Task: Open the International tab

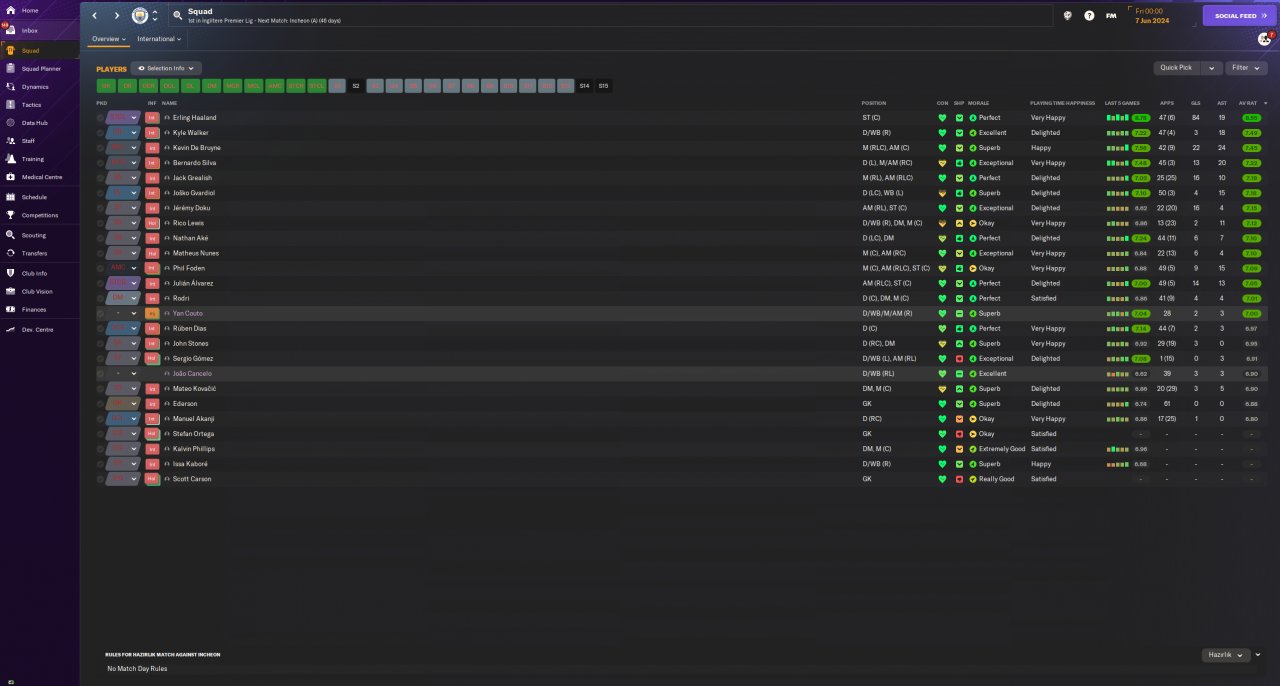Action: point(159,39)
